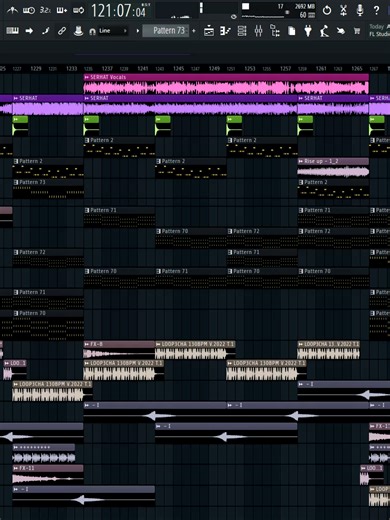Open help question mark icon
This screenshot has height=520, width=390.
pos(376,10)
